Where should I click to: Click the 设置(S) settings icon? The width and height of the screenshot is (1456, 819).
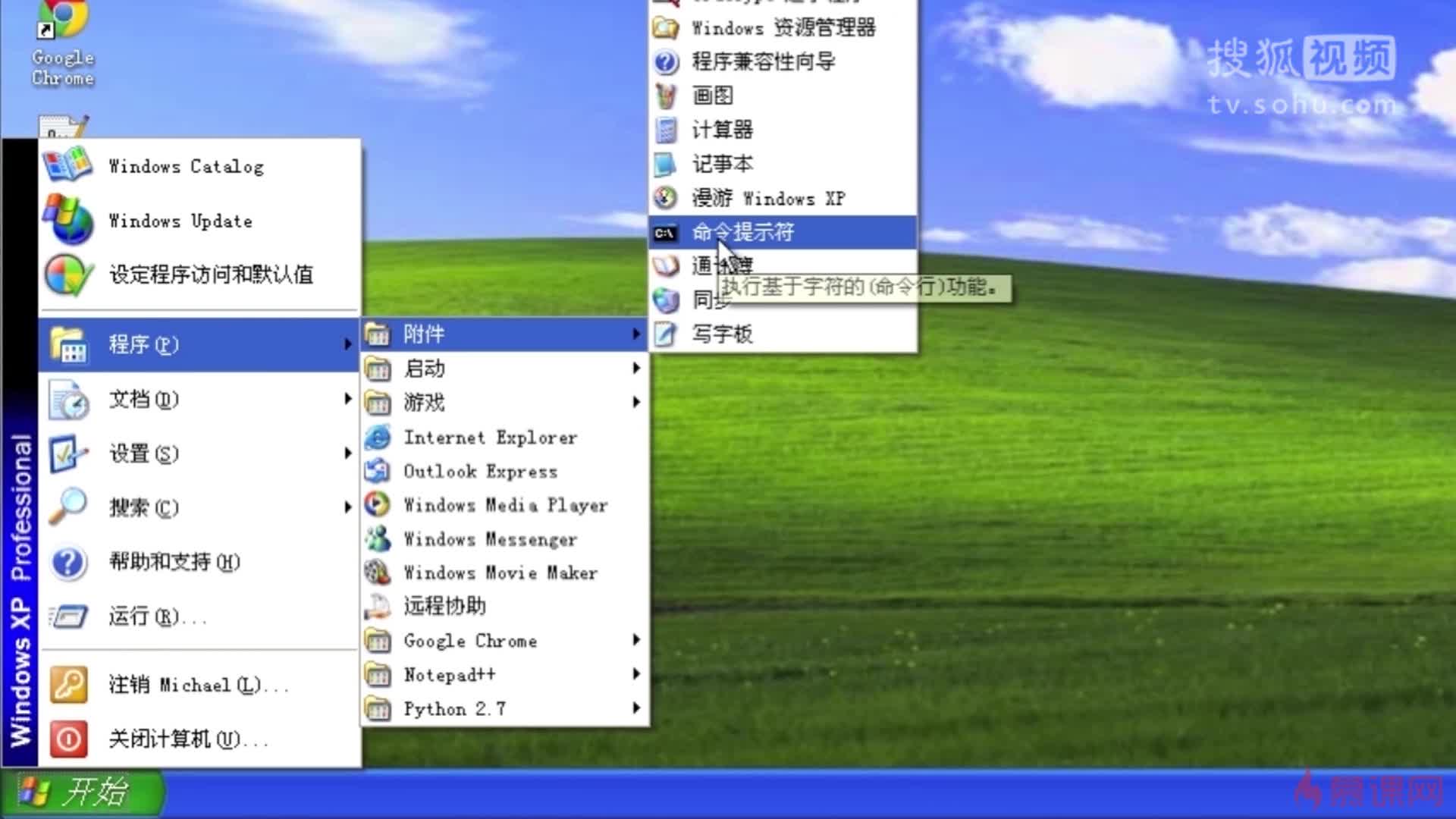click(69, 453)
